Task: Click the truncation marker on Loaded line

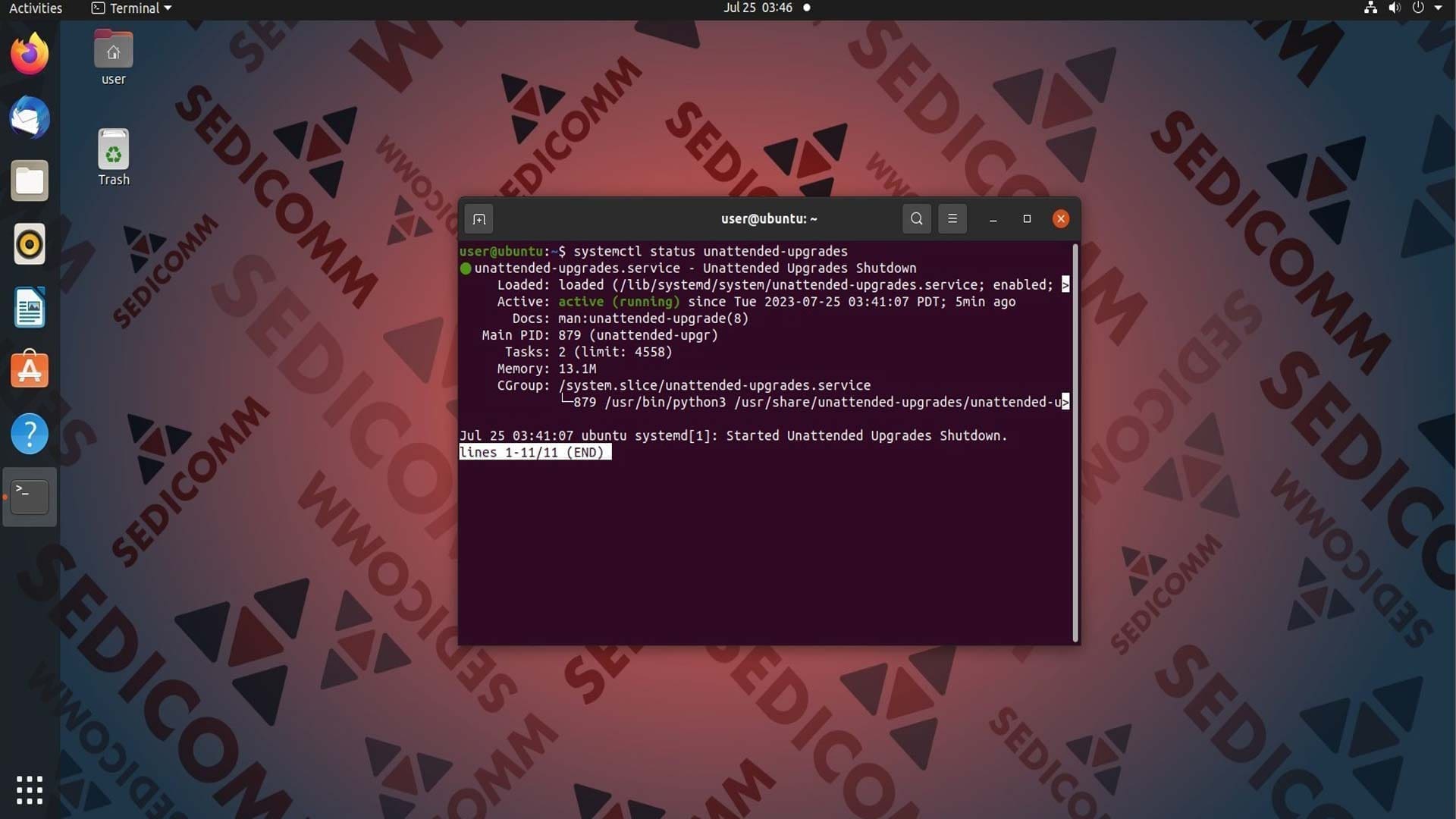Action: point(1065,285)
